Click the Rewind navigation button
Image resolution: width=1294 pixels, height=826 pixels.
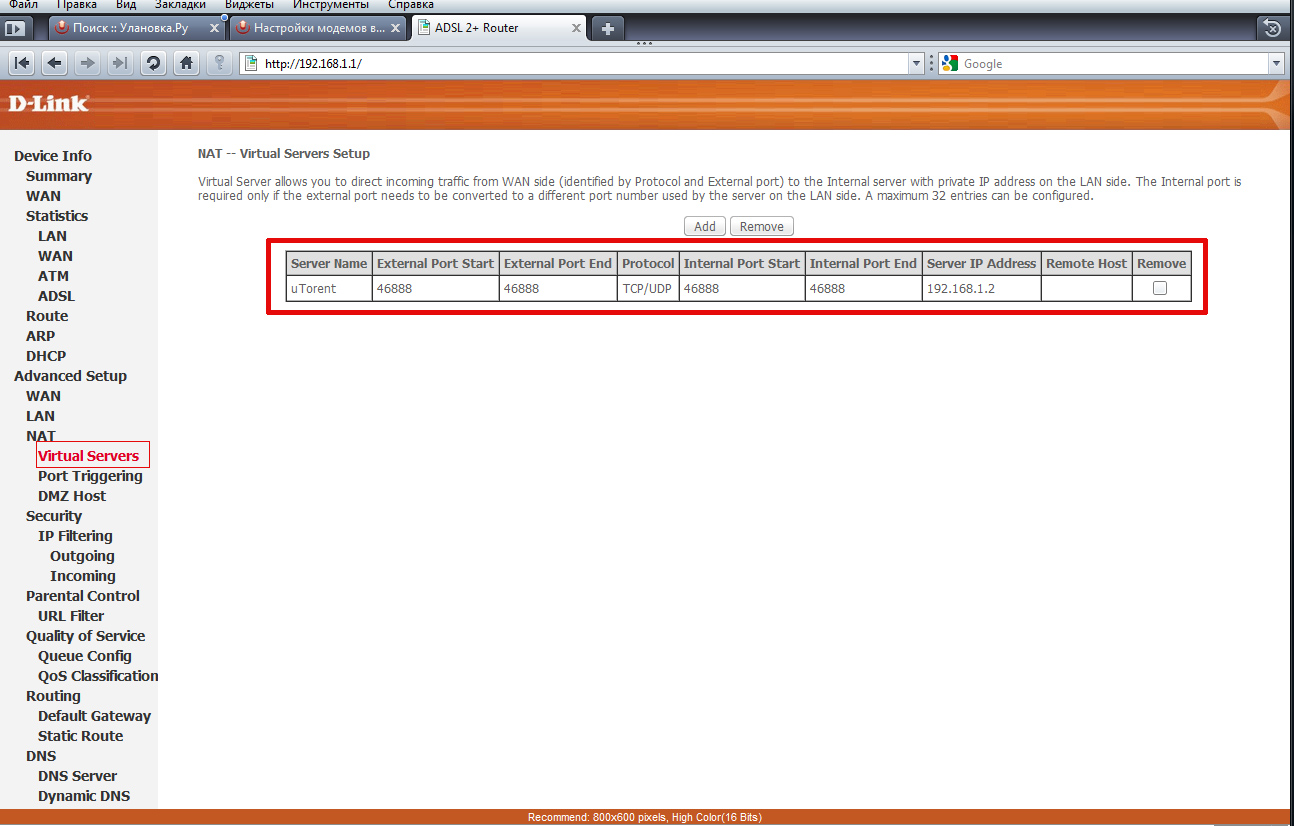pyautogui.click(x=22, y=63)
